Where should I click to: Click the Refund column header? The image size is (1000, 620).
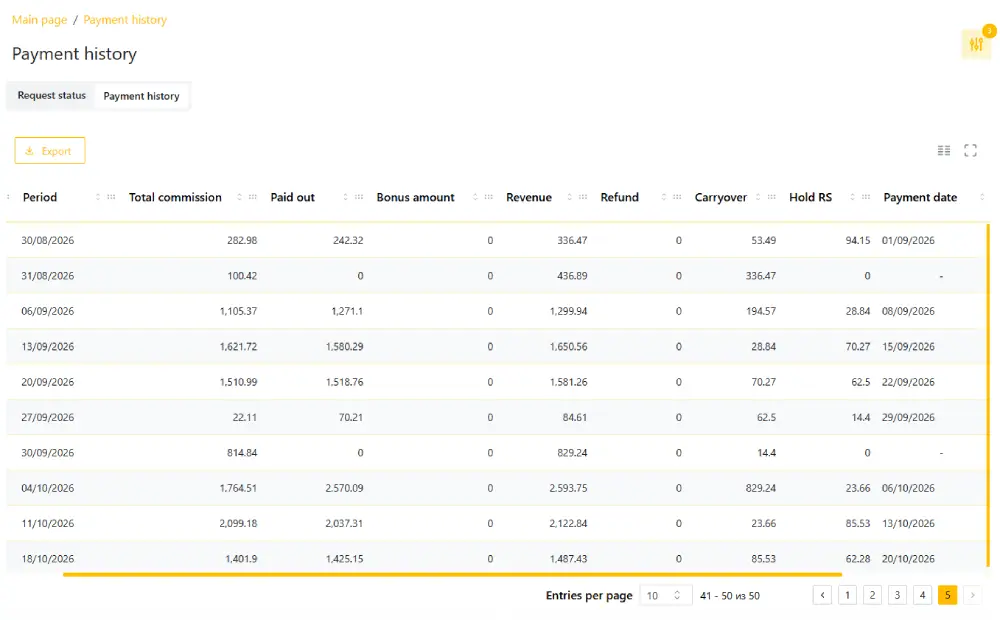[x=619, y=197]
